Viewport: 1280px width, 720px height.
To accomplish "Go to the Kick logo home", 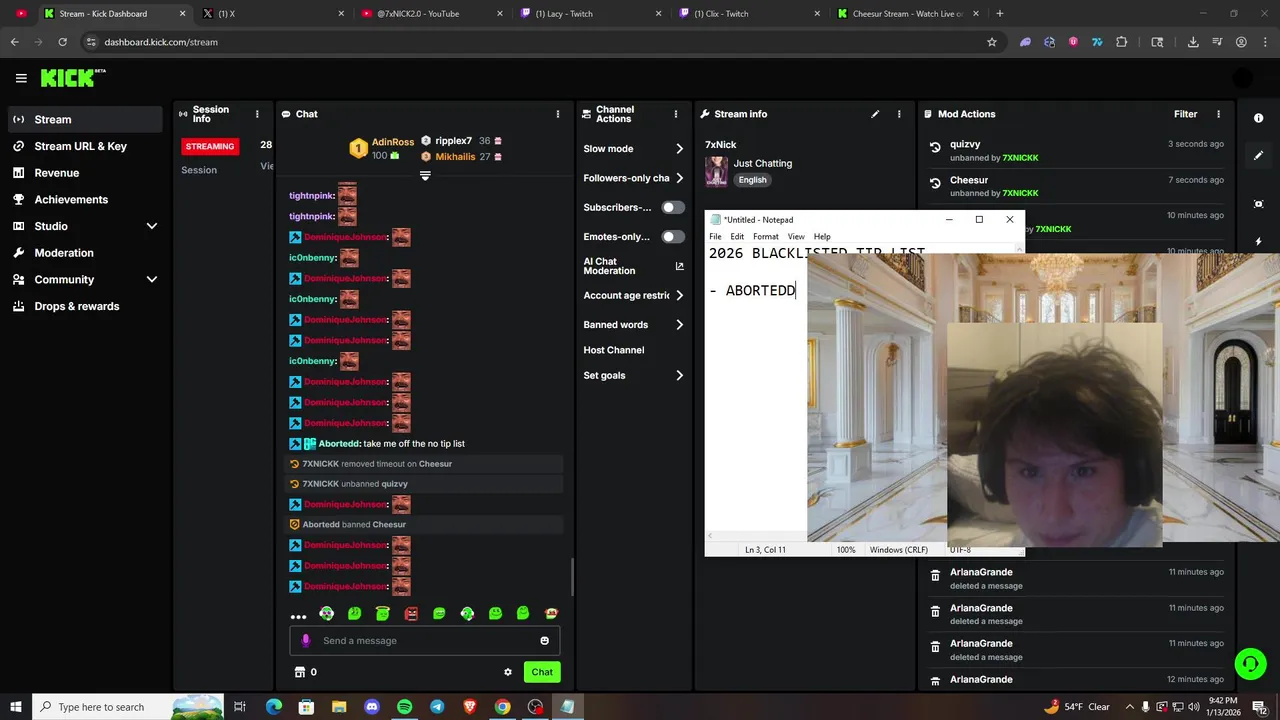I will click(x=72, y=78).
